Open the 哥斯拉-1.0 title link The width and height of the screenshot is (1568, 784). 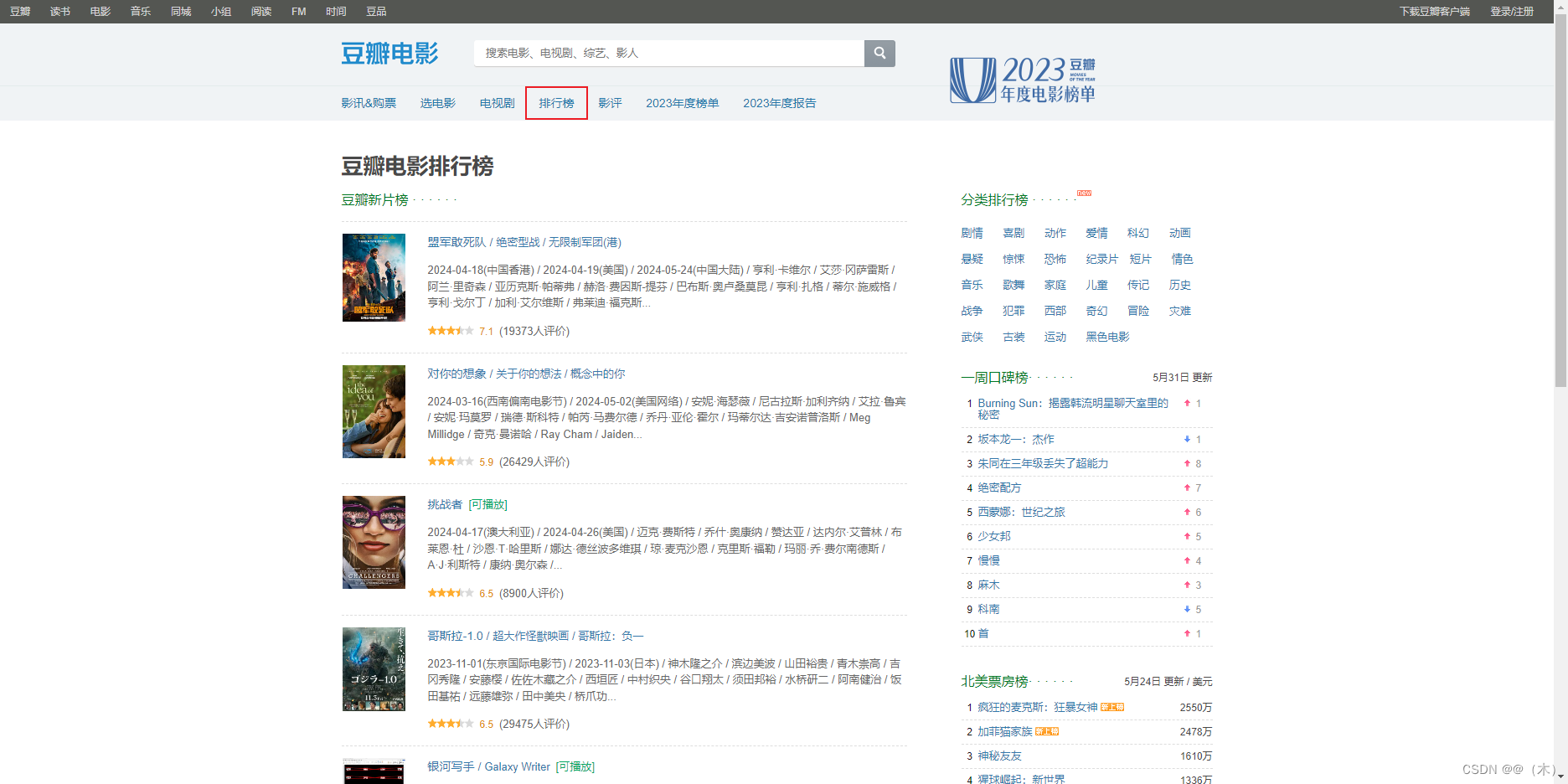tap(535, 636)
